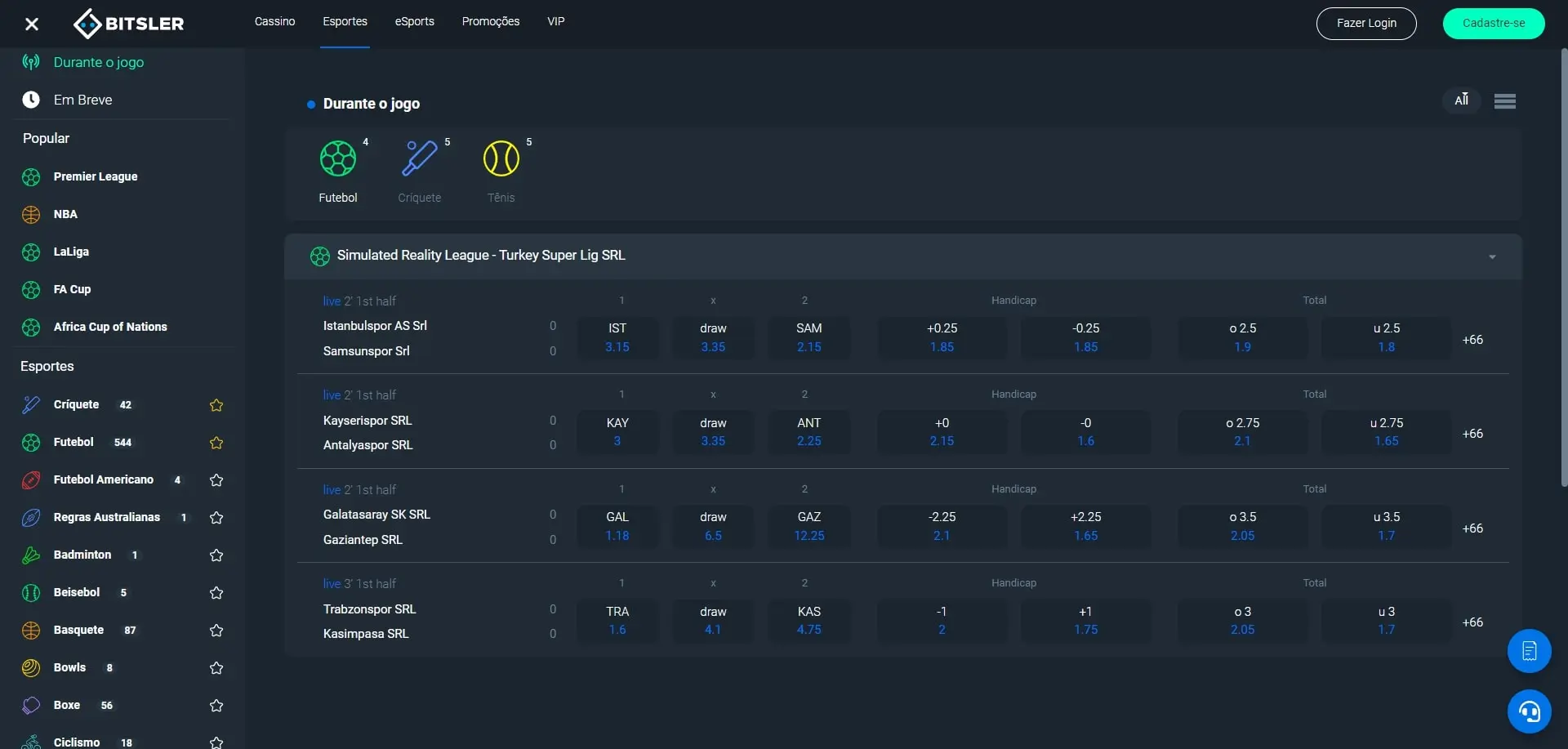Click the page vertical scrollbar

point(1563,270)
